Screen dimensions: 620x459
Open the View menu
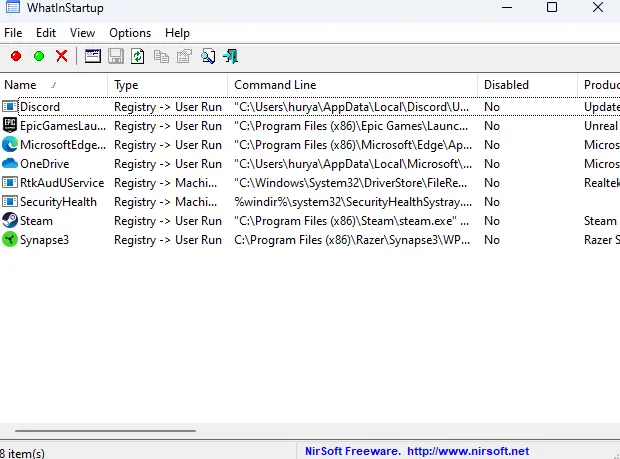(82, 33)
